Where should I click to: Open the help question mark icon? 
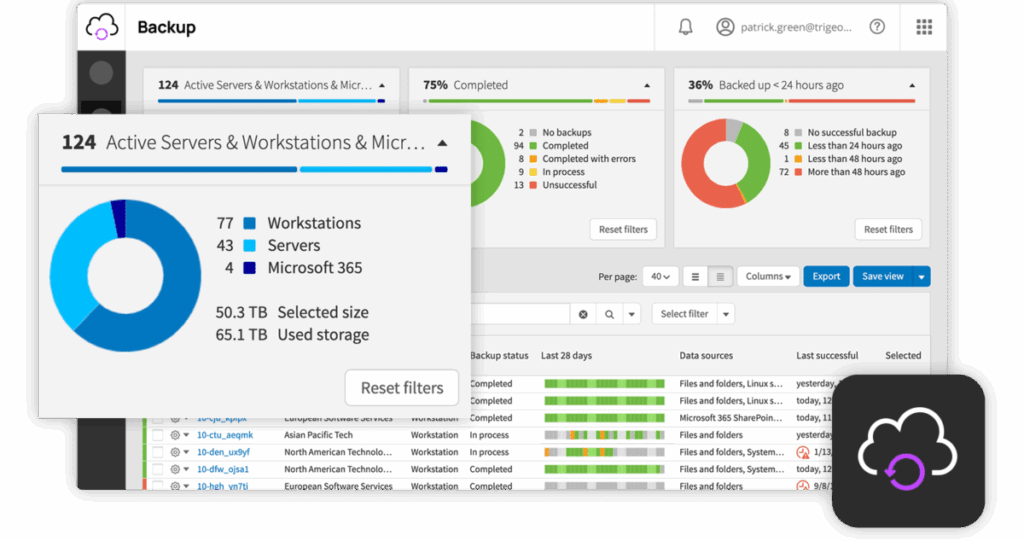point(877,27)
